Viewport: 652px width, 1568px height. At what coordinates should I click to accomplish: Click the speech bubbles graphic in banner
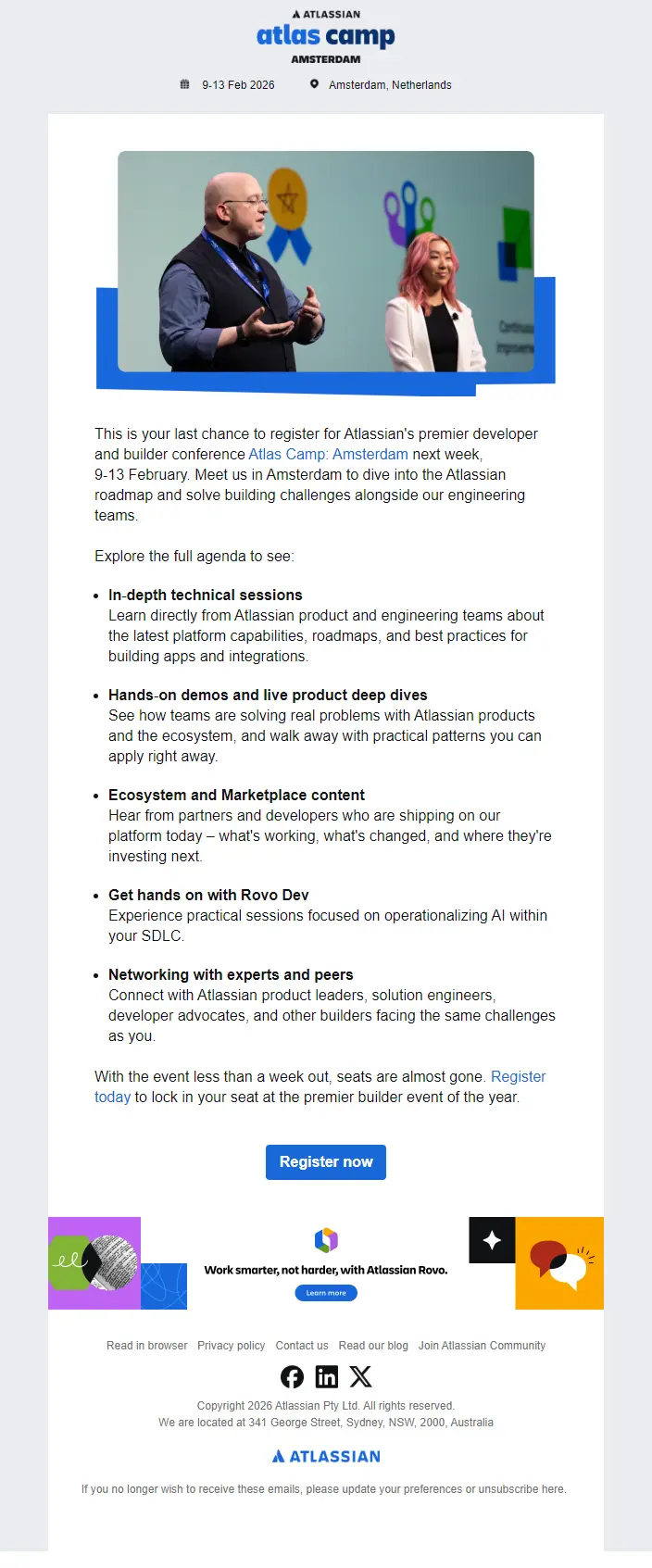coord(558,1264)
